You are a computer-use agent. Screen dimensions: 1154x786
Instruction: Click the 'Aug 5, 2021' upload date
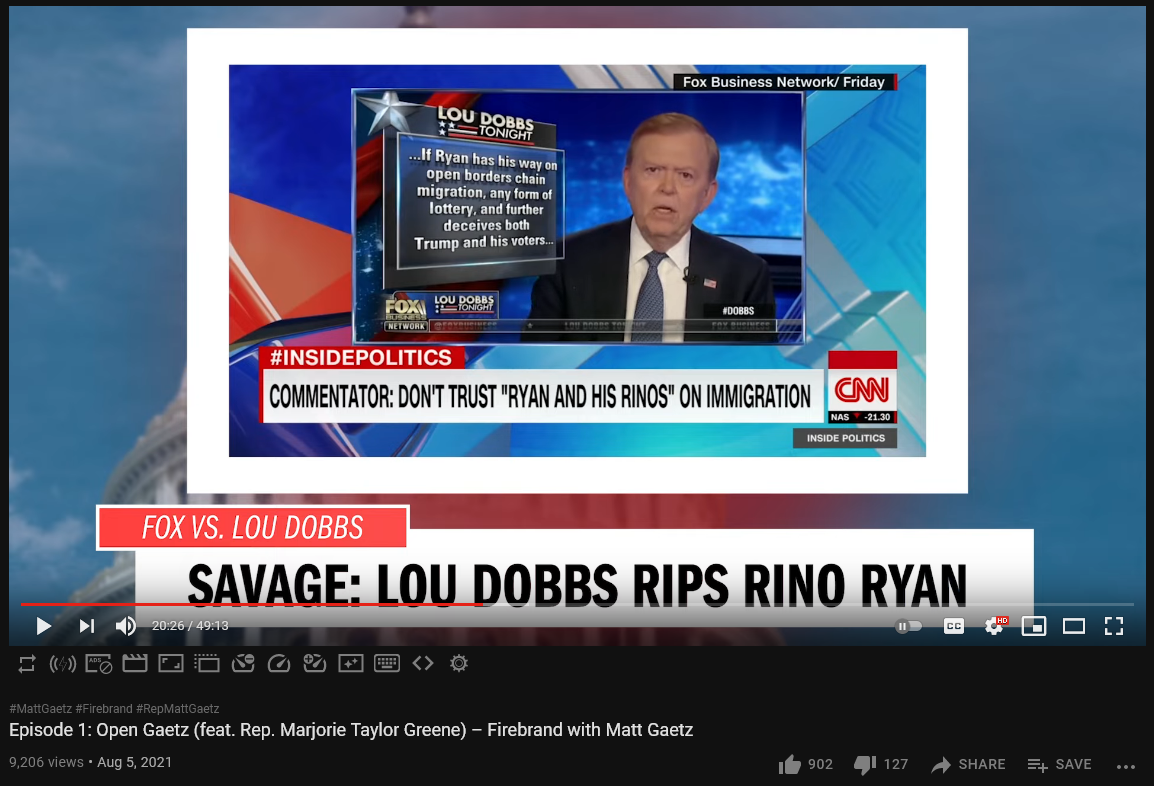(x=135, y=762)
